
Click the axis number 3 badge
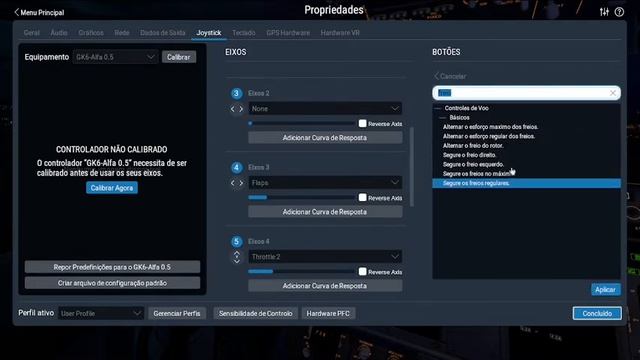click(x=236, y=93)
